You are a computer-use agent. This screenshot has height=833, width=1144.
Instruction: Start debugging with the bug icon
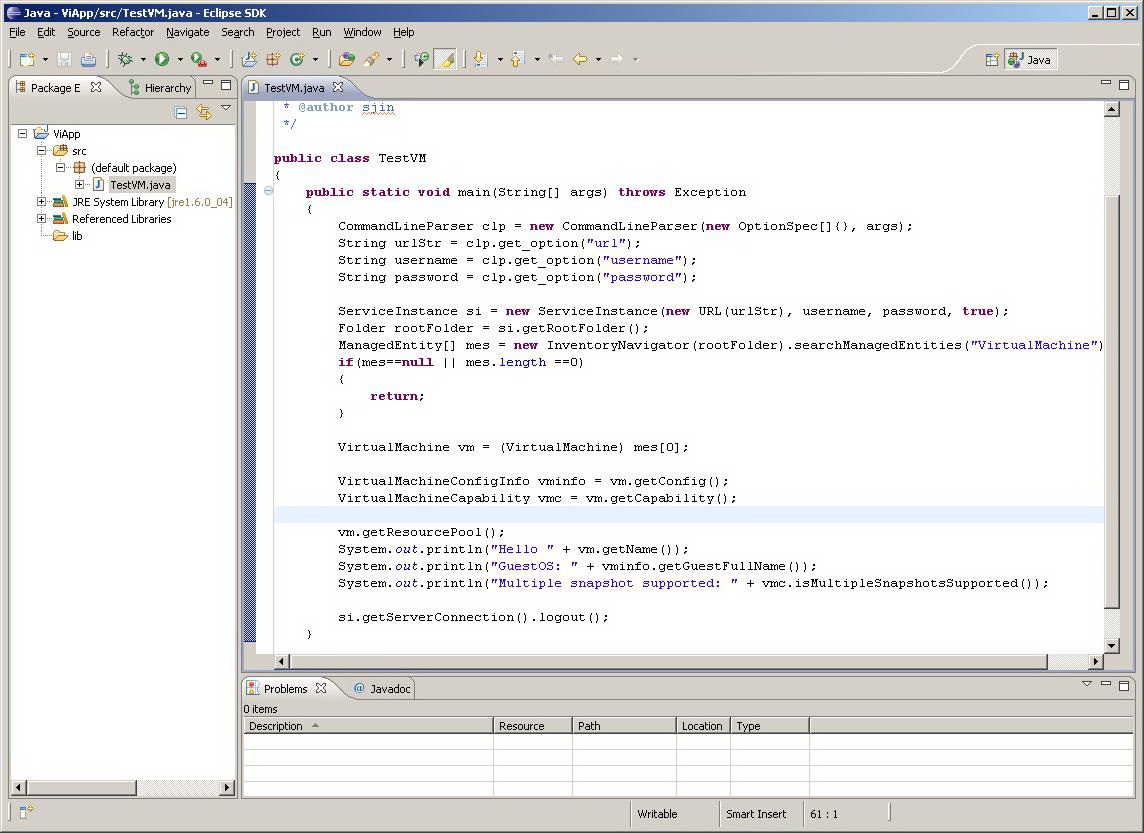coord(125,59)
